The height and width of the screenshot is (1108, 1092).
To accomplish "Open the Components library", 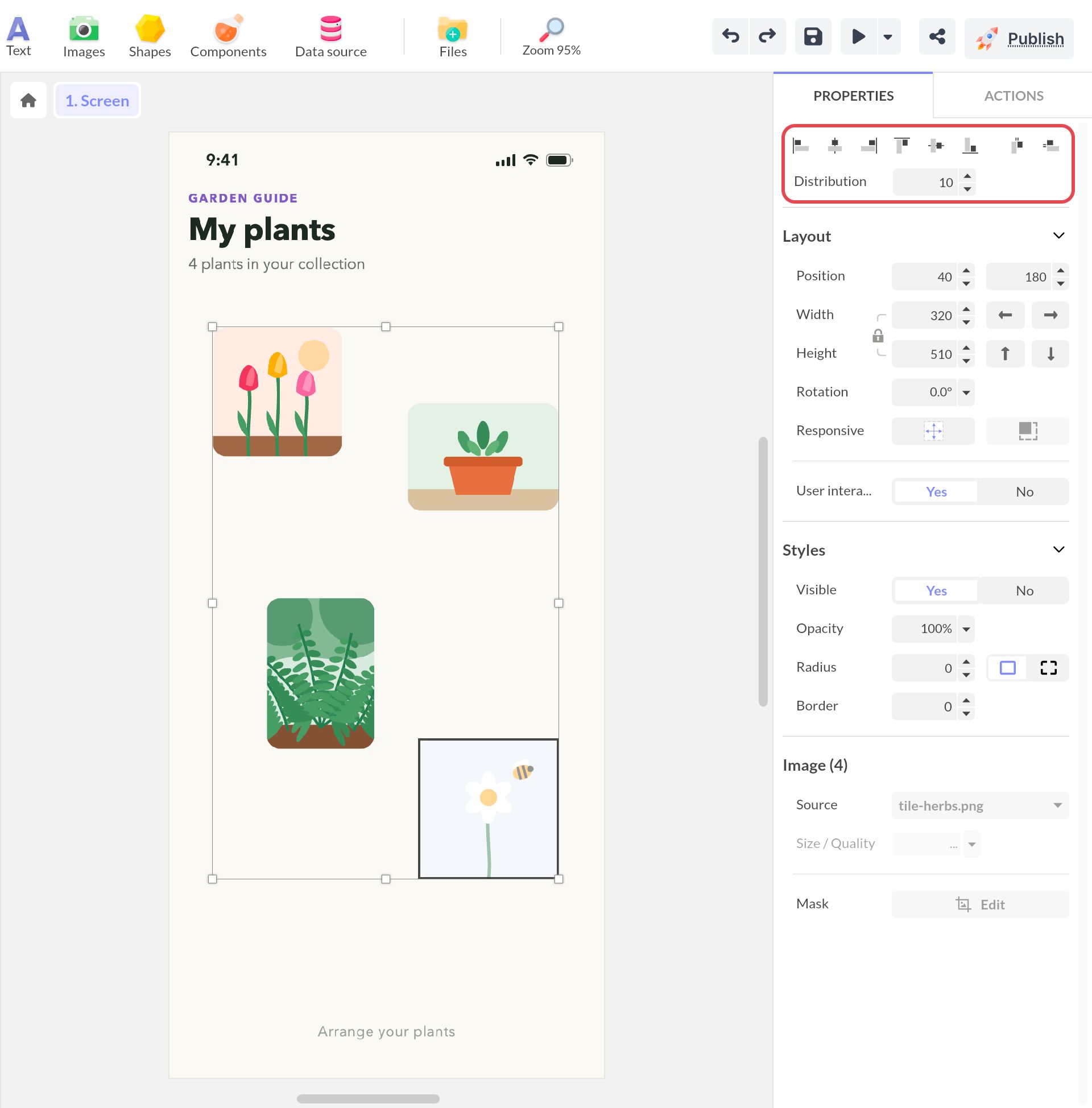I will click(x=228, y=37).
